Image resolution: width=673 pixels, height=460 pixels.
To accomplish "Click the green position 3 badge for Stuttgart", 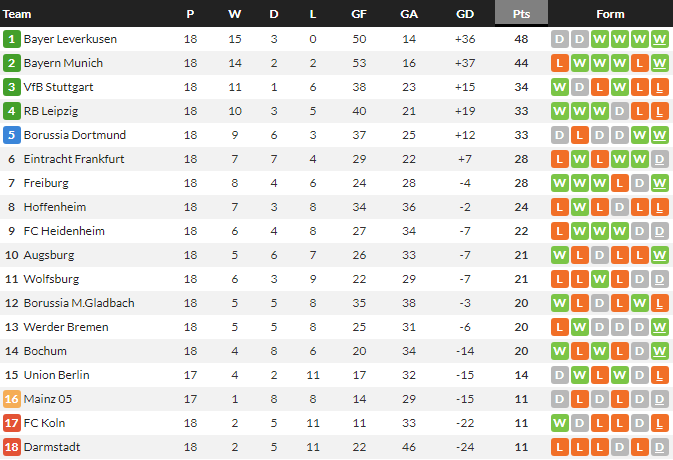I will click(12, 87).
